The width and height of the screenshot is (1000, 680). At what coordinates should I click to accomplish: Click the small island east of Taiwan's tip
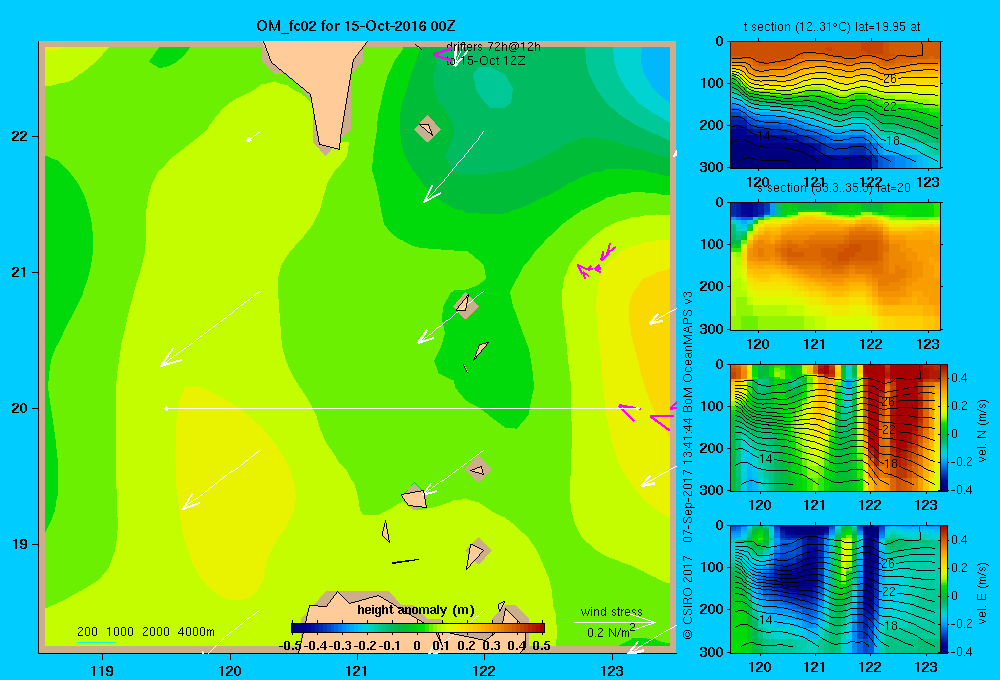tap(427, 128)
